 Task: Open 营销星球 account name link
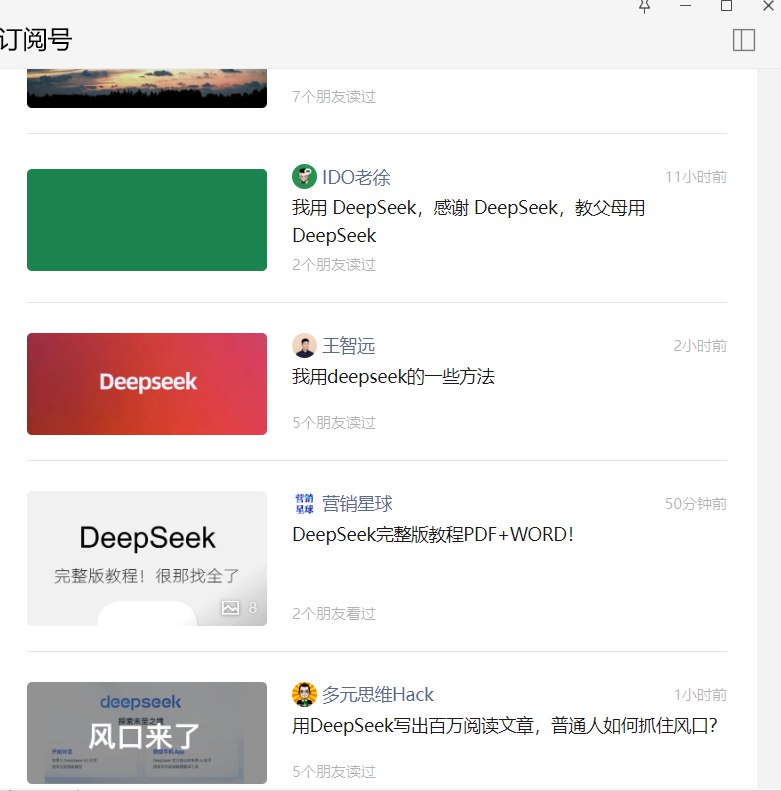click(x=357, y=504)
